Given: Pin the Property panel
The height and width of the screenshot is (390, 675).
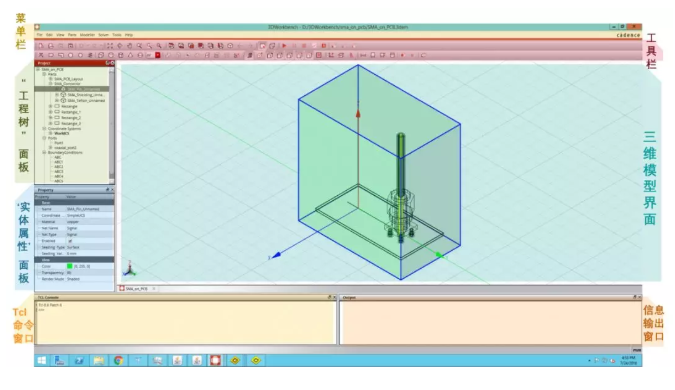Looking at the screenshot, I should pos(108,190).
